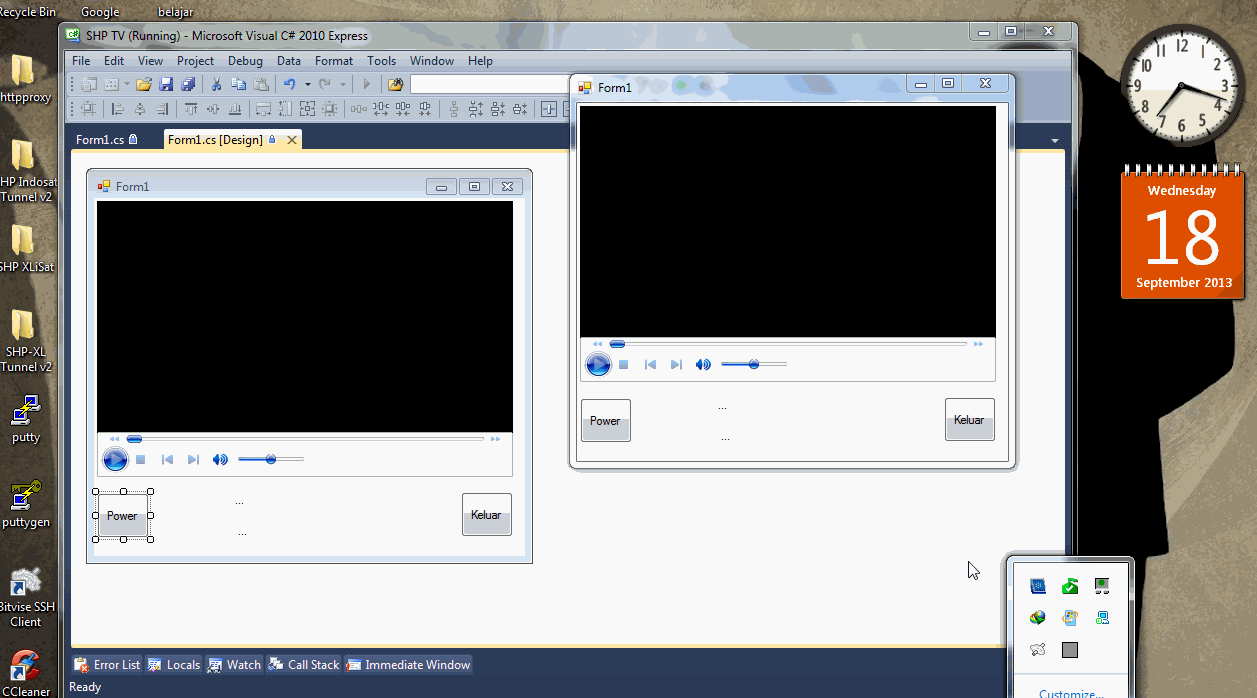1257x698 pixels.
Task: Click the Align to Grid layout icon
Action: [88, 109]
